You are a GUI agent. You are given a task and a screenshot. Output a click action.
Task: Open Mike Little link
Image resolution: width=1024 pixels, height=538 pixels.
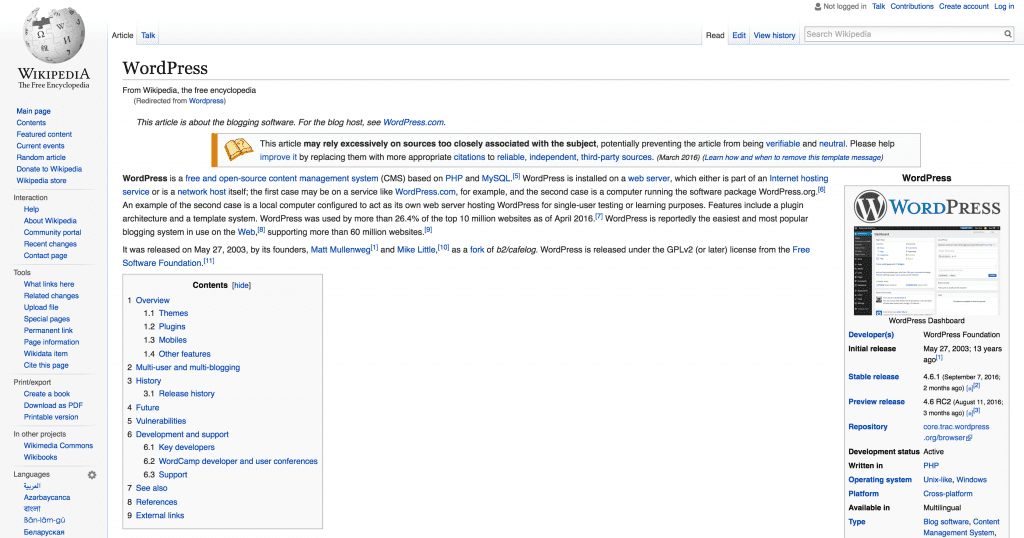416,249
